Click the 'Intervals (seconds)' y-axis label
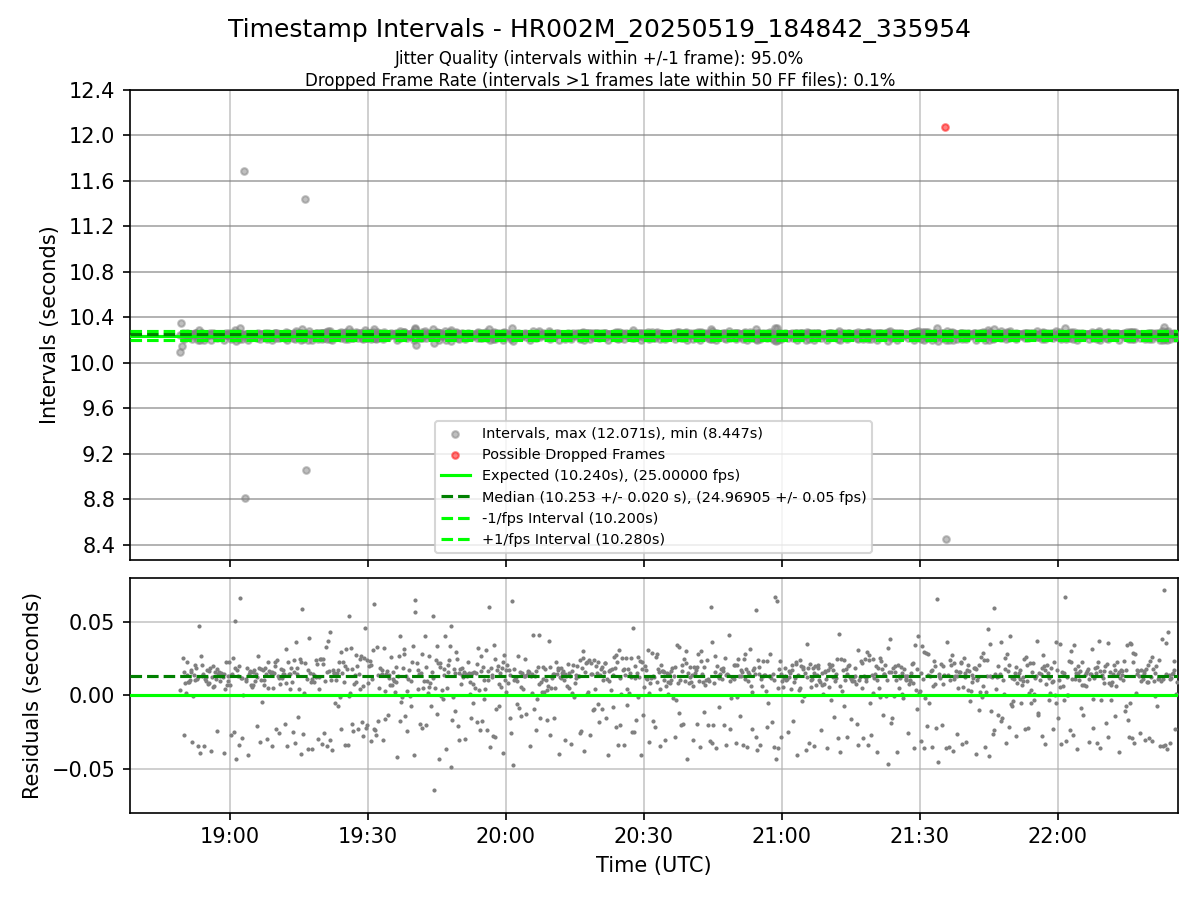1200x900 pixels. (49, 324)
